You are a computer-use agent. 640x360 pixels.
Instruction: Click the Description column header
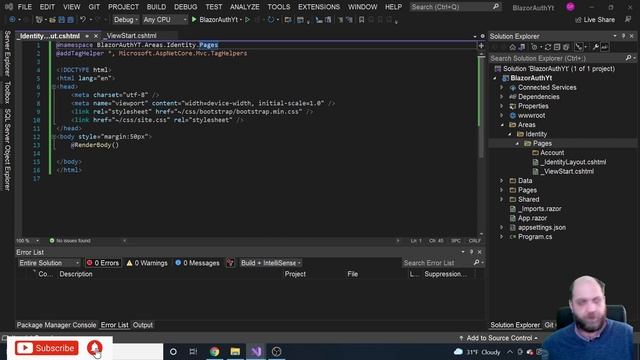click(76, 274)
